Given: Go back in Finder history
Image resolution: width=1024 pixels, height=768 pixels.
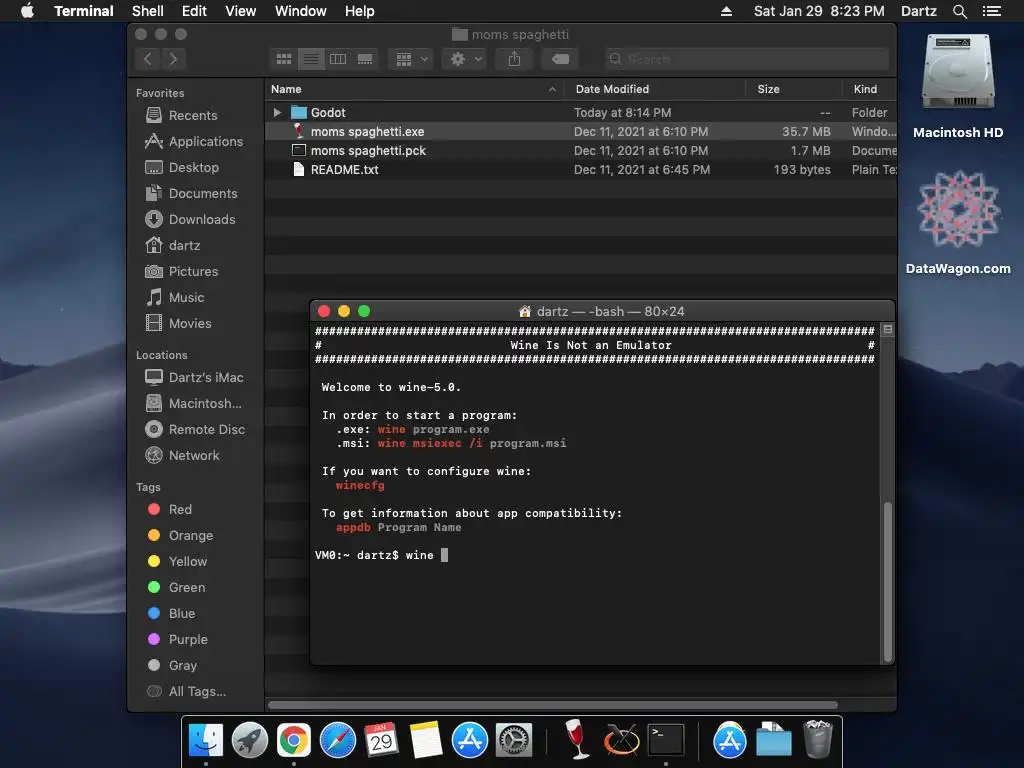Looking at the screenshot, I should click(148, 59).
